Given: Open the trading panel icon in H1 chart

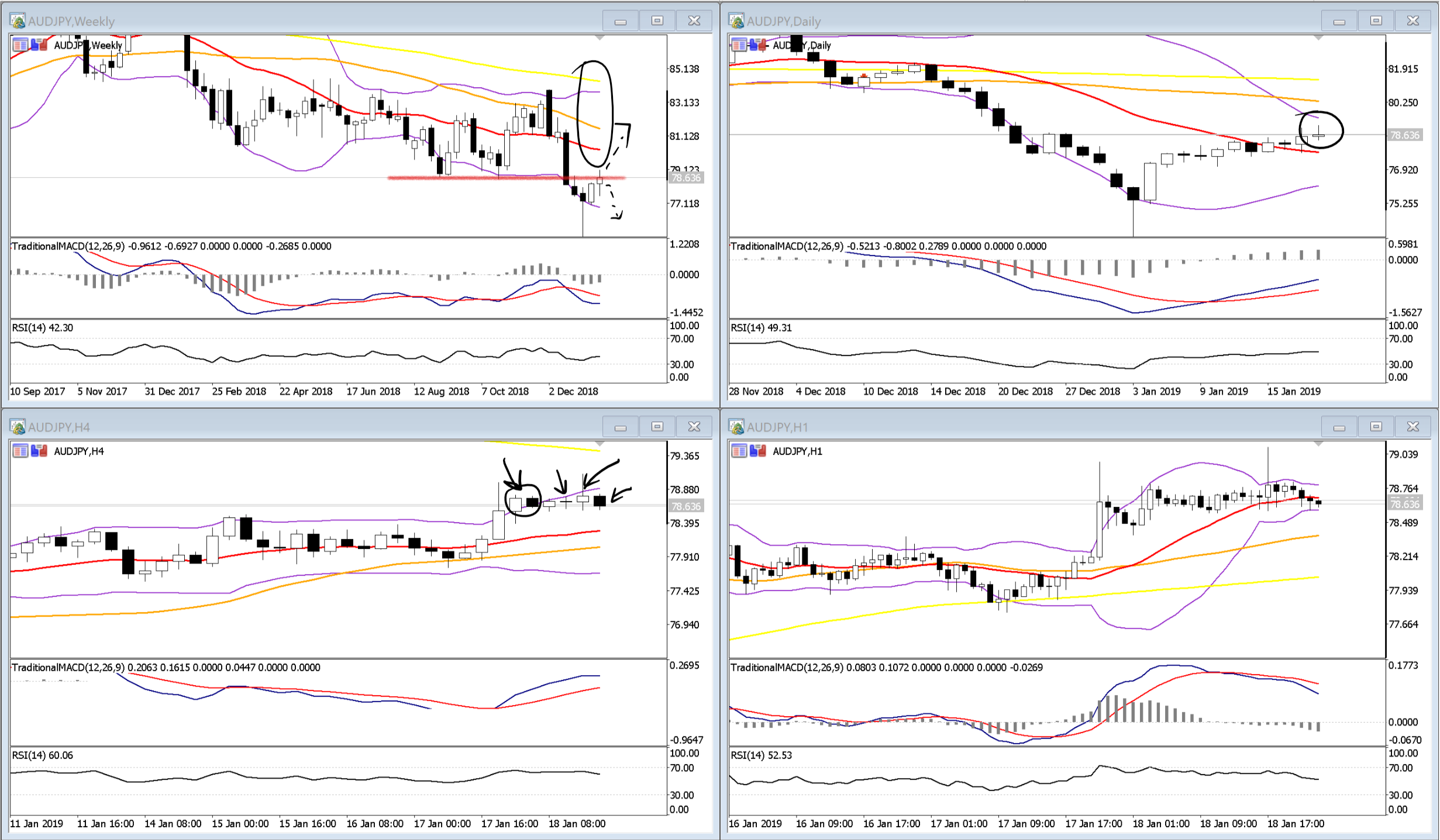Looking at the screenshot, I should (739, 451).
